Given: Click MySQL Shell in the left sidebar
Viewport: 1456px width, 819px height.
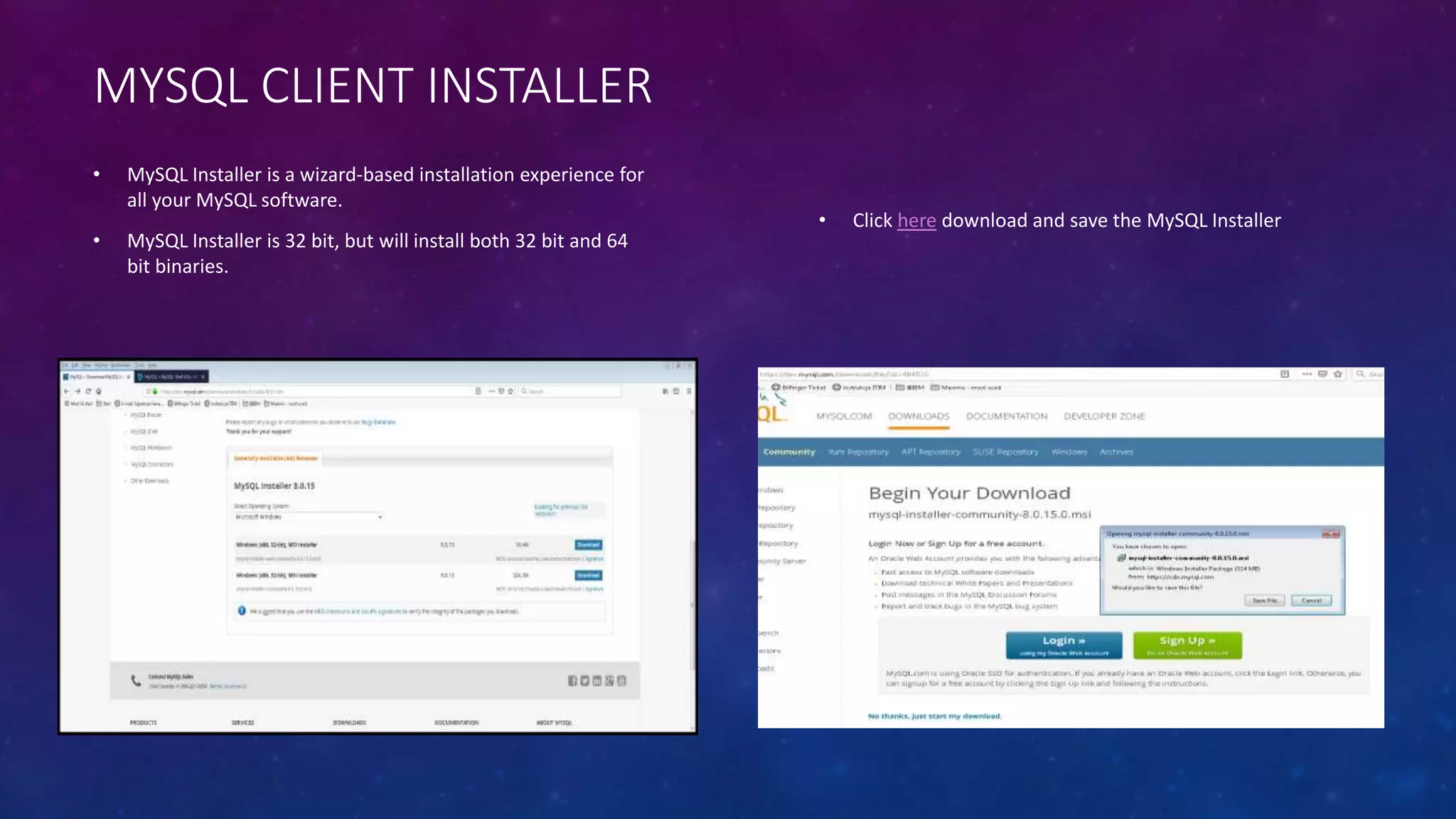Looking at the screenshot, I should [144, 432].
